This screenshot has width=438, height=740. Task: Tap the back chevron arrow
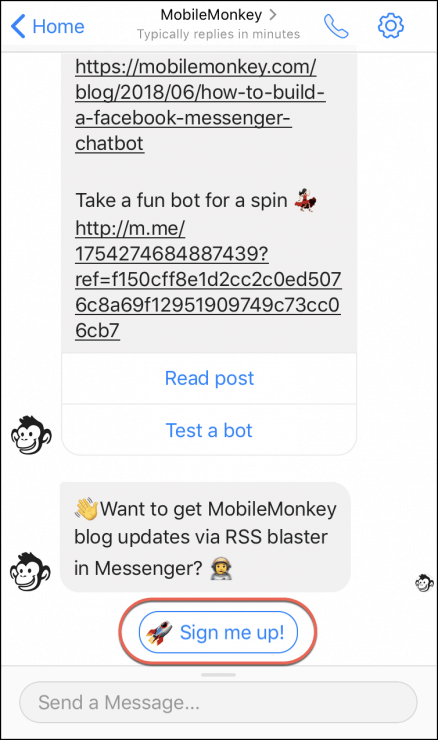click(17, 26)
